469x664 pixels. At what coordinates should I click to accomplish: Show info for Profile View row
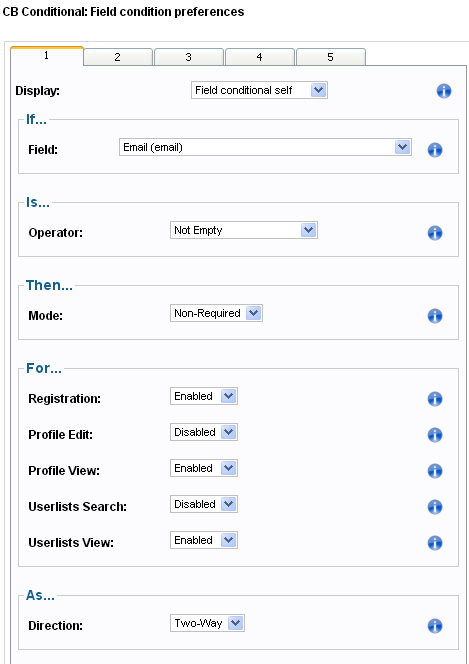tap(435, 471)
